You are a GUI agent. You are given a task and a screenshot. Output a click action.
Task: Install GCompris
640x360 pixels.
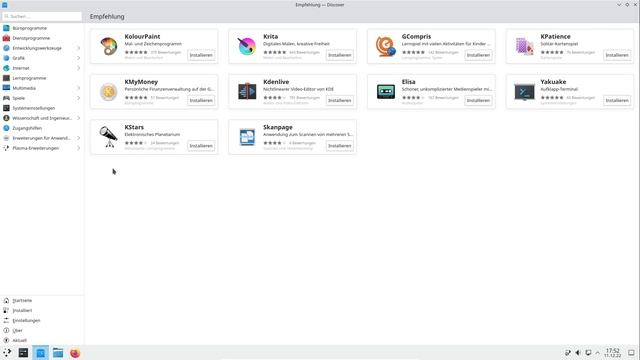pos(478,55)
